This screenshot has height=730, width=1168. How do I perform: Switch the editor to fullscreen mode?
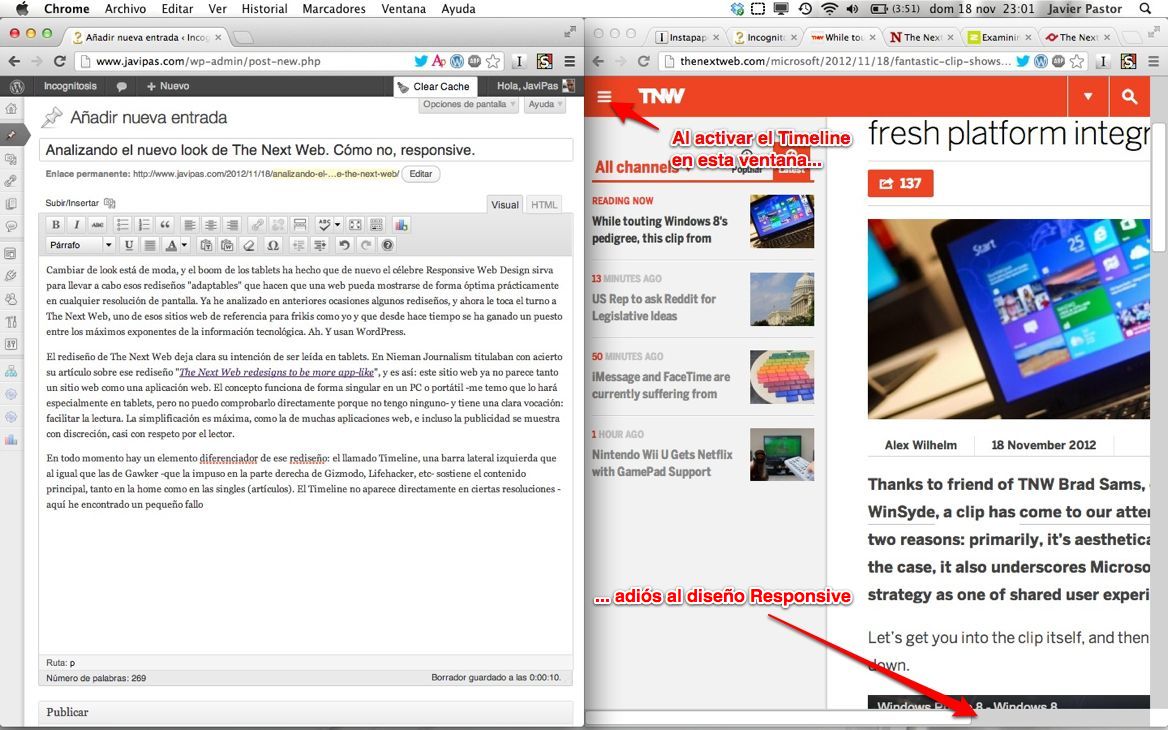click(x=355, y=224)
